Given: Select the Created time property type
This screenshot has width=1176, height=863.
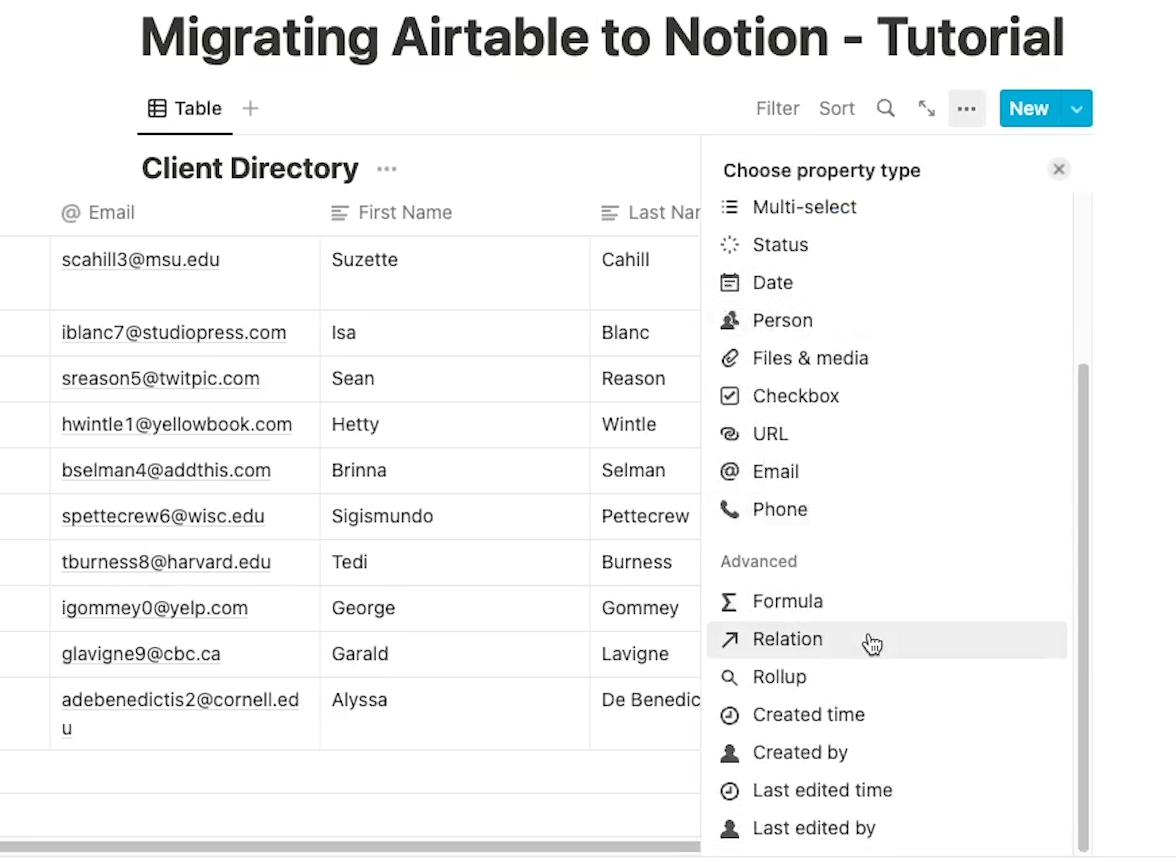Looking at the screenshot, I should click(886, 715).
